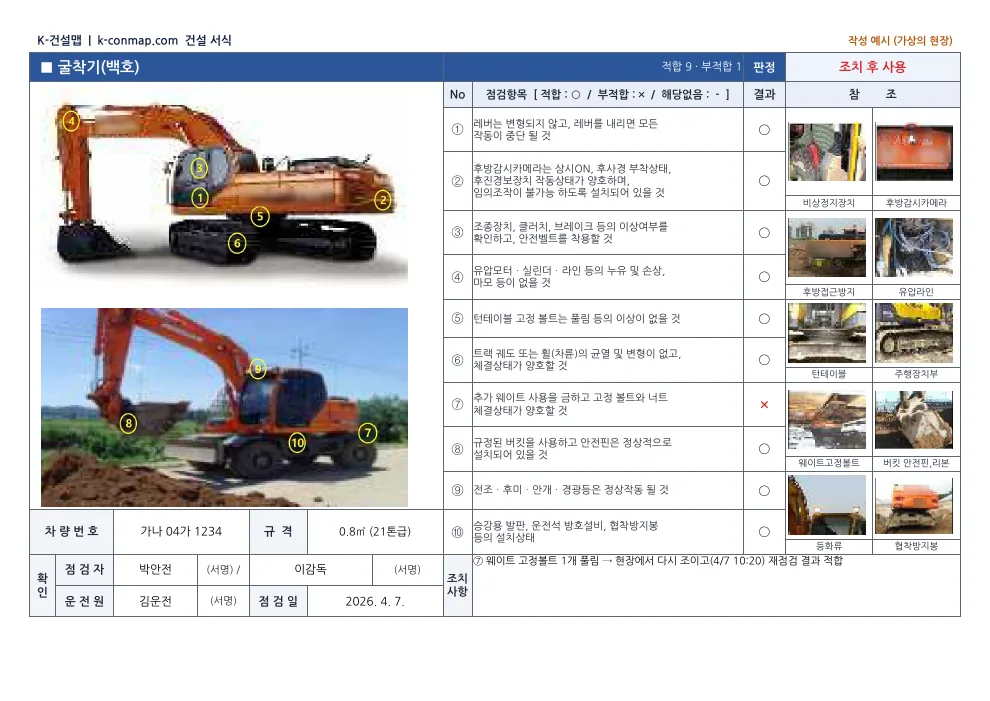990x701 pixels.
Task: Select the supervisor name 이감독
Action: pos(311,570)
